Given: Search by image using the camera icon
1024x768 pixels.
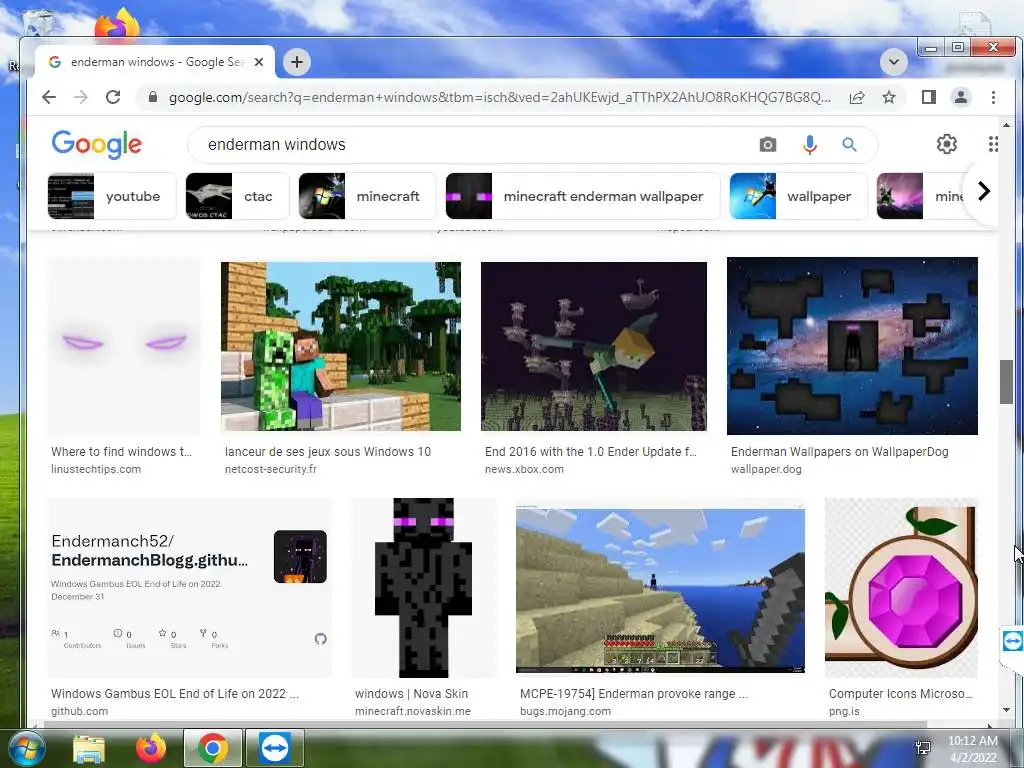Looking at the screenshot, I should [x=768, y=144].
